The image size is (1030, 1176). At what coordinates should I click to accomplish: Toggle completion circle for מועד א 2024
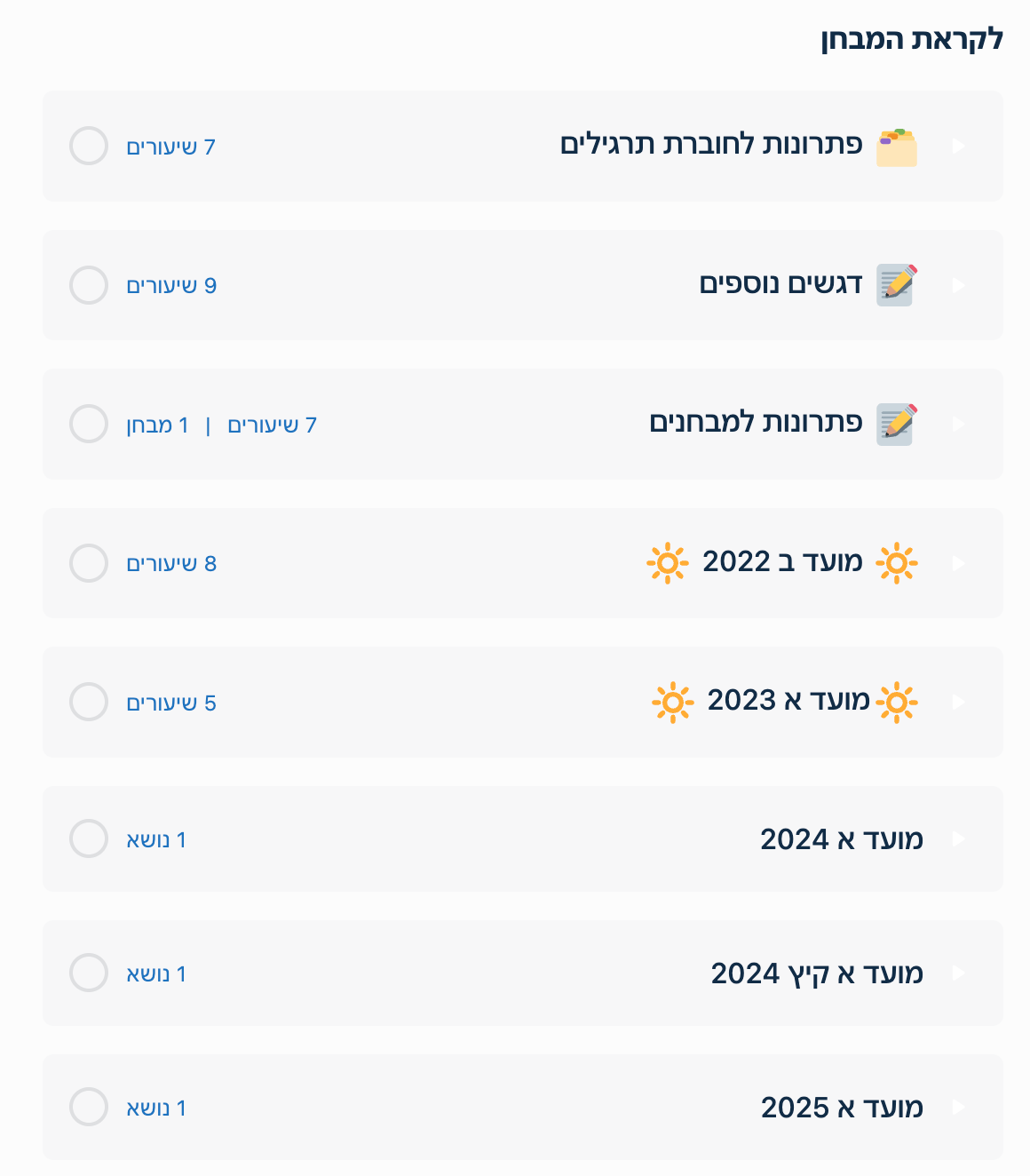click(x=89, y=838)
